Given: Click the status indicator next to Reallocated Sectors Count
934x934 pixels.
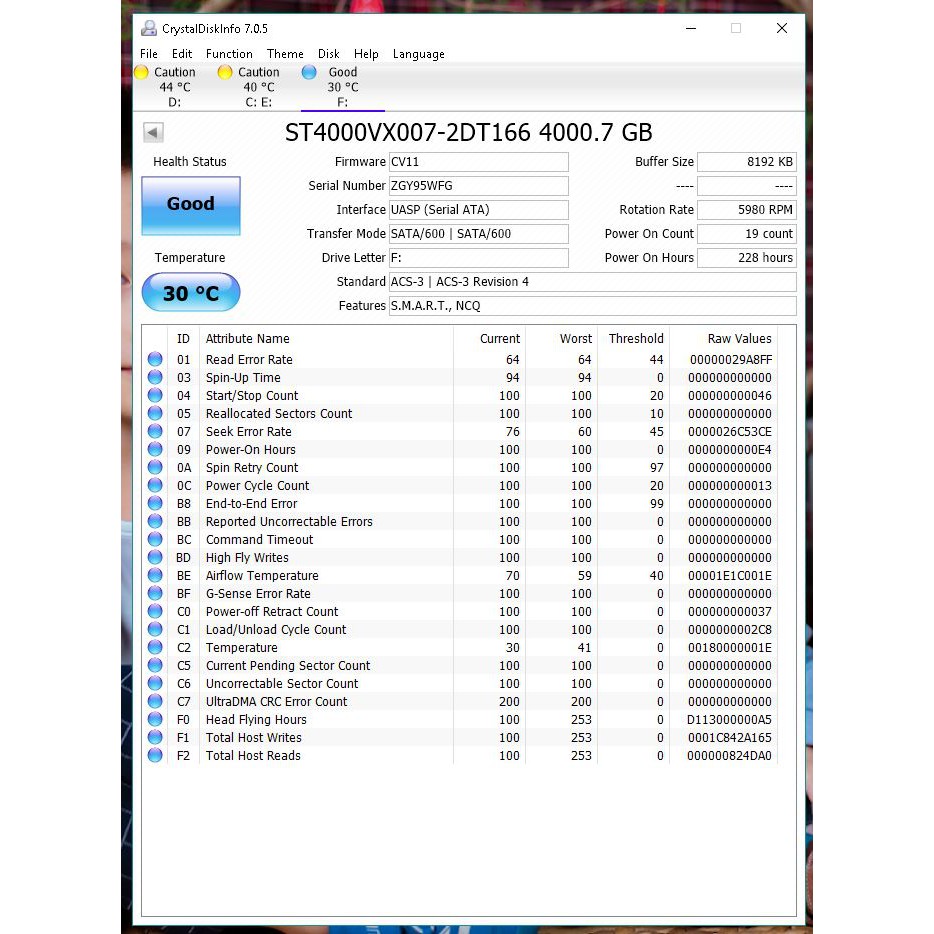Looking at the screenshot, I should point(155,413).
